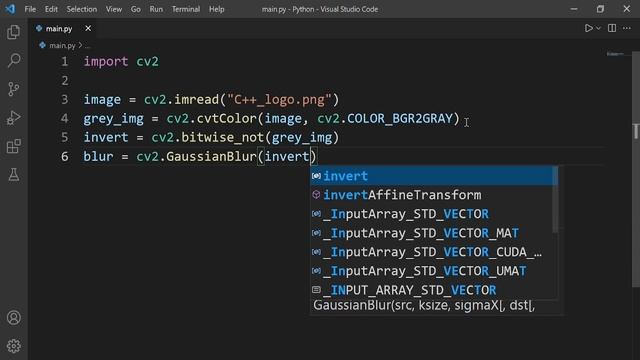Open editor More Actions ellipsis
Viewport: 640px width, 360px height.
point(627,28)
